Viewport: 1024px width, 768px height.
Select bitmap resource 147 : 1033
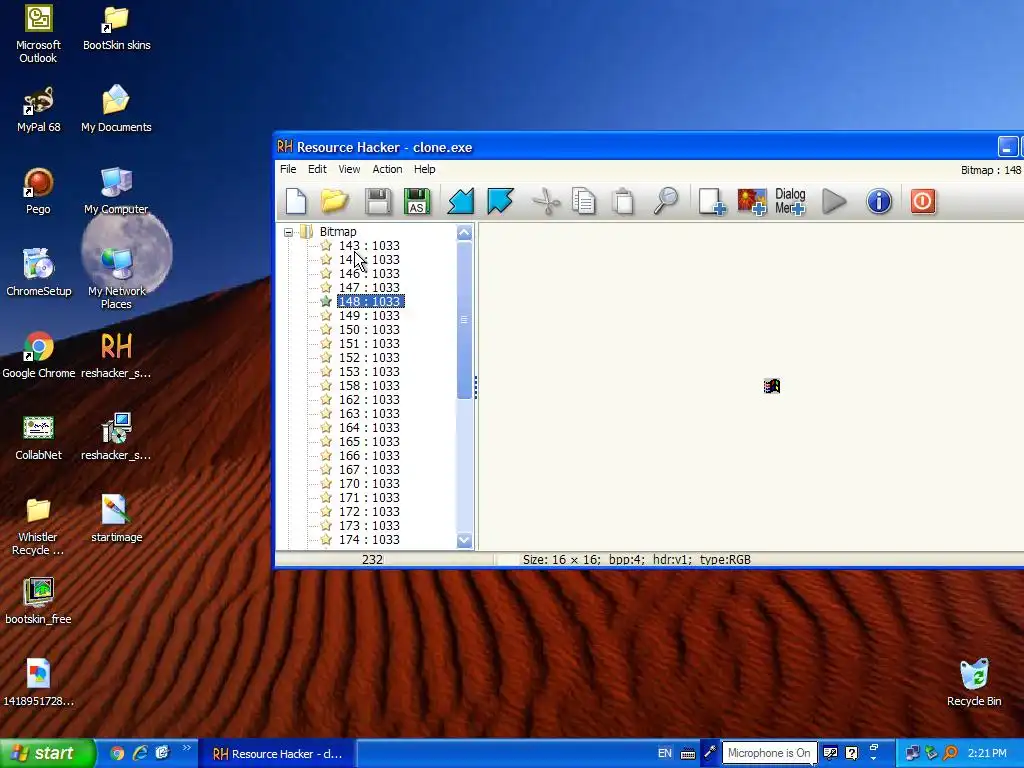[x=369, y=287]
